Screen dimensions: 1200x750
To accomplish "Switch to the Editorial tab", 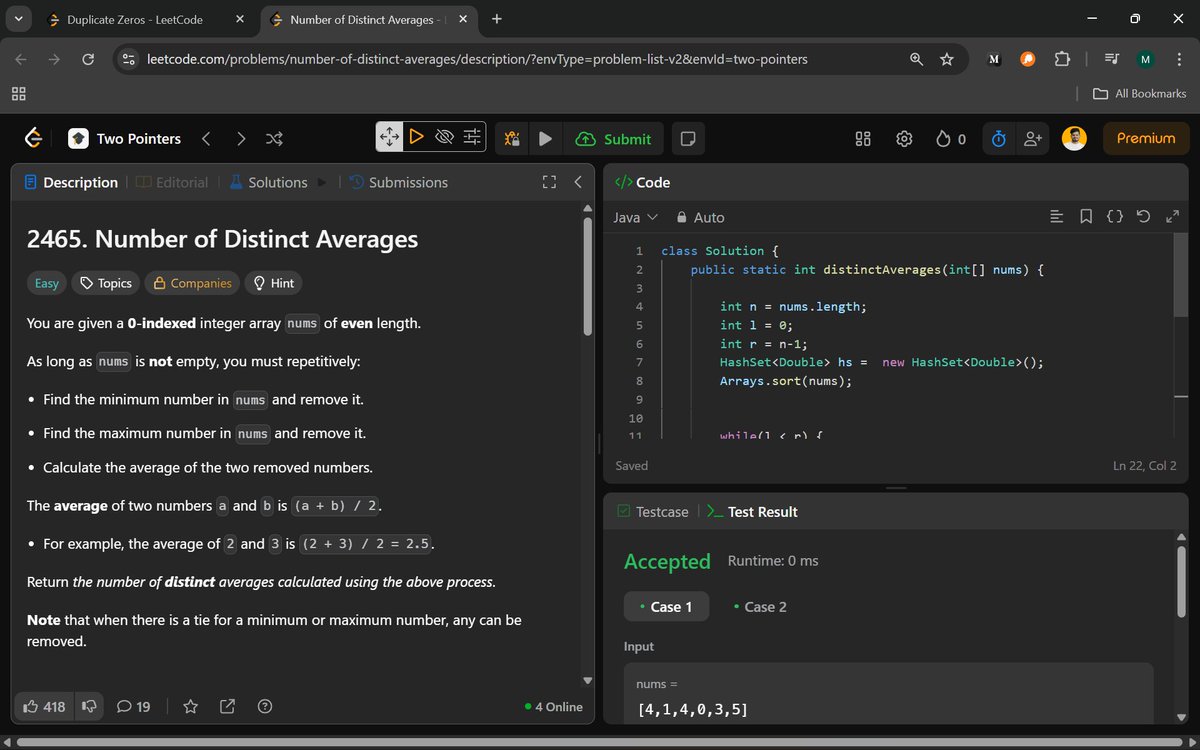I will click(x=172, y=182).
